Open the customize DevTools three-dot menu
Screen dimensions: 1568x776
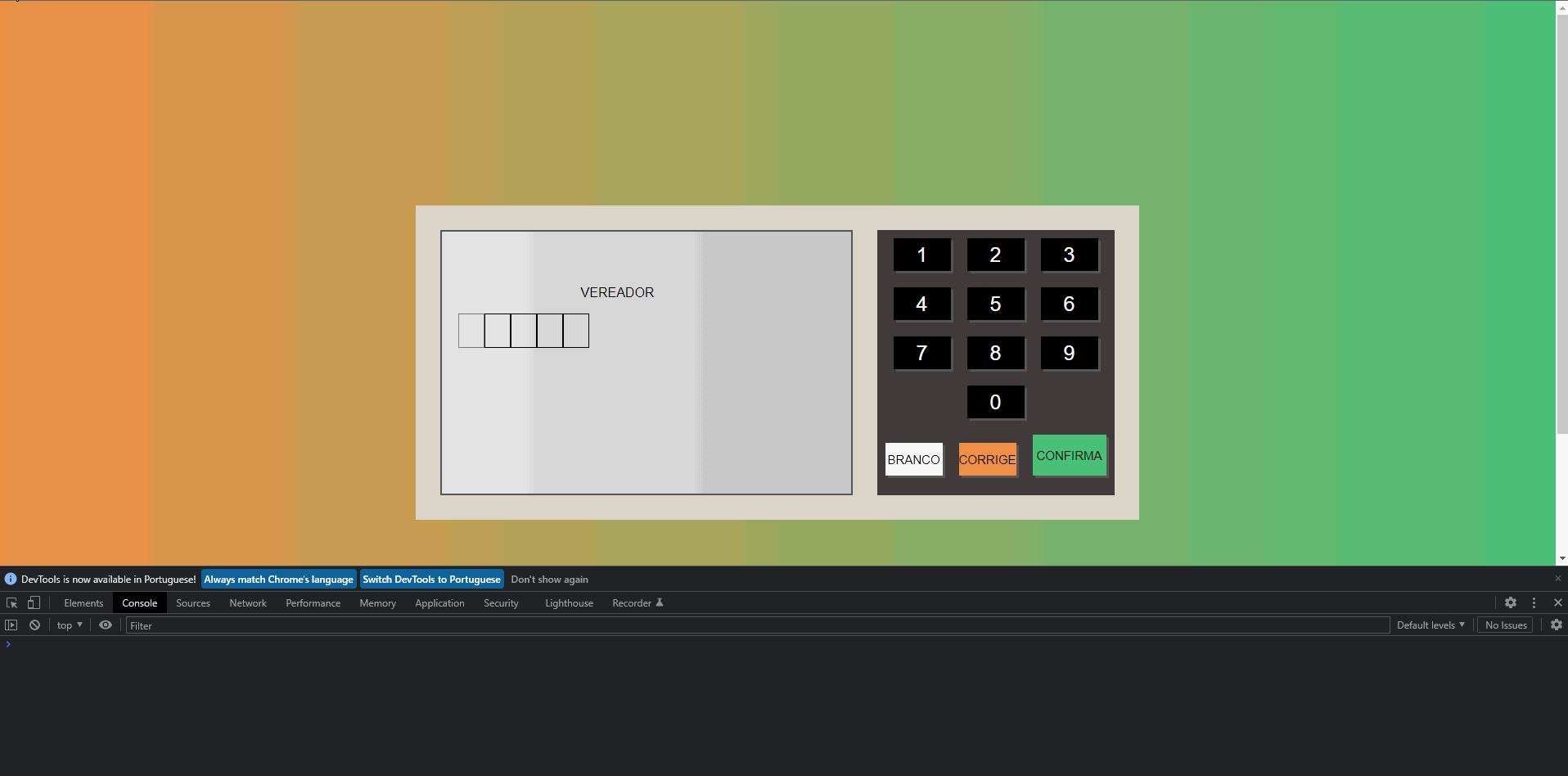point(1534,602)
